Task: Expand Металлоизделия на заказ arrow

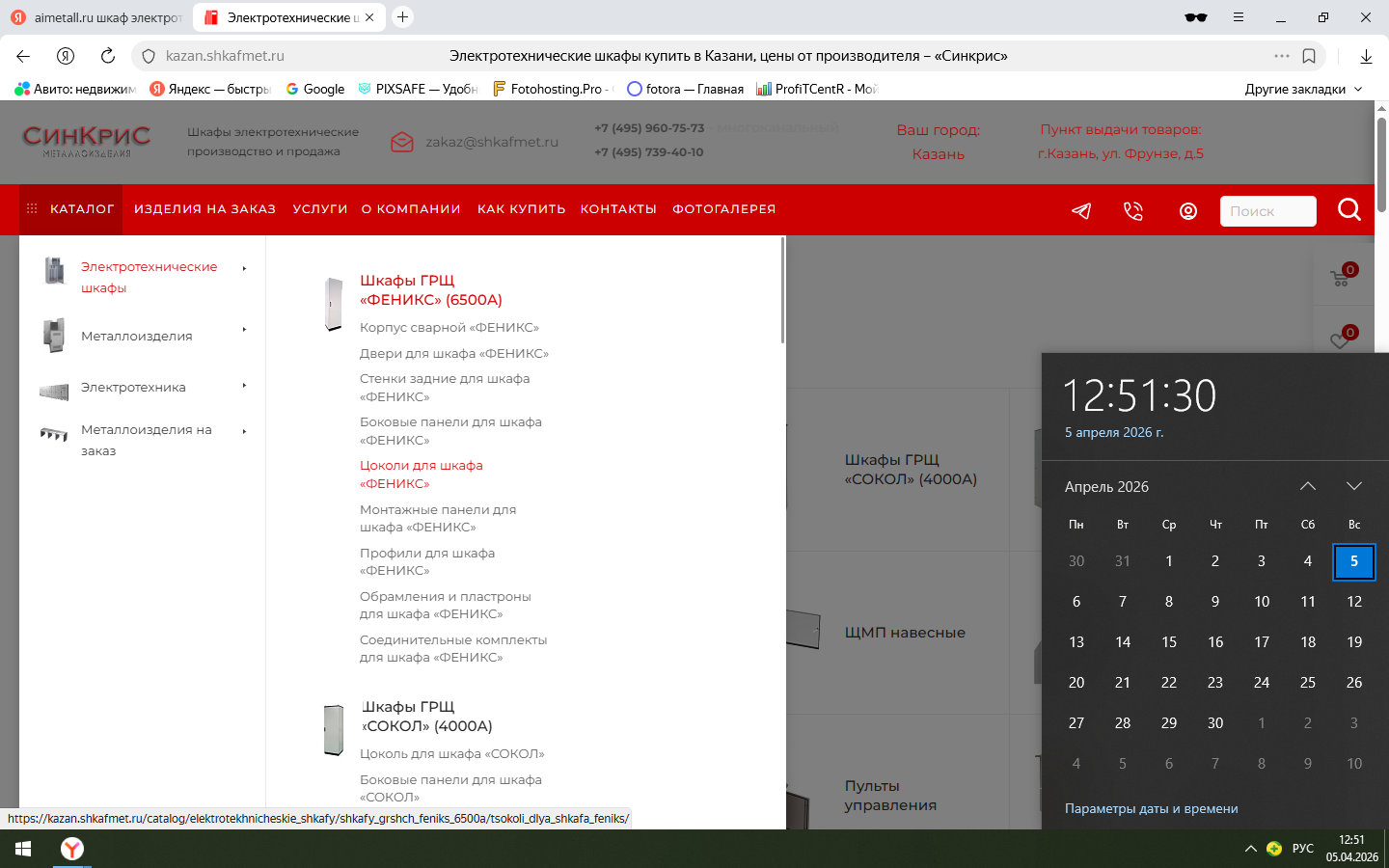Action: tap(245, 431)
